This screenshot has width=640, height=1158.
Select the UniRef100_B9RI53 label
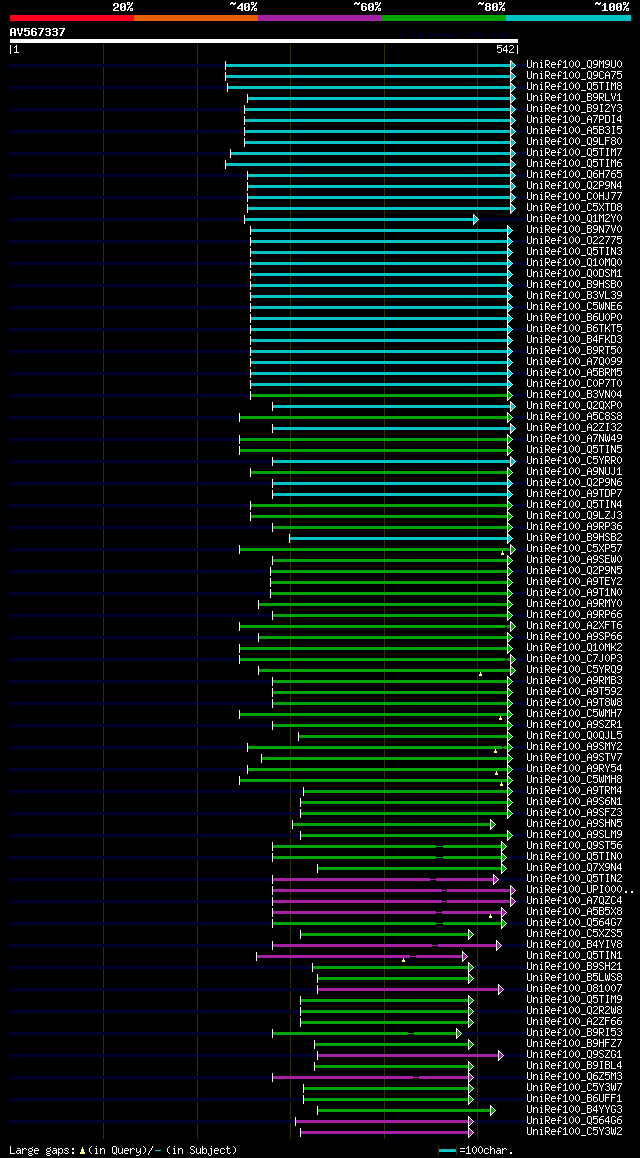[574, 1032]
